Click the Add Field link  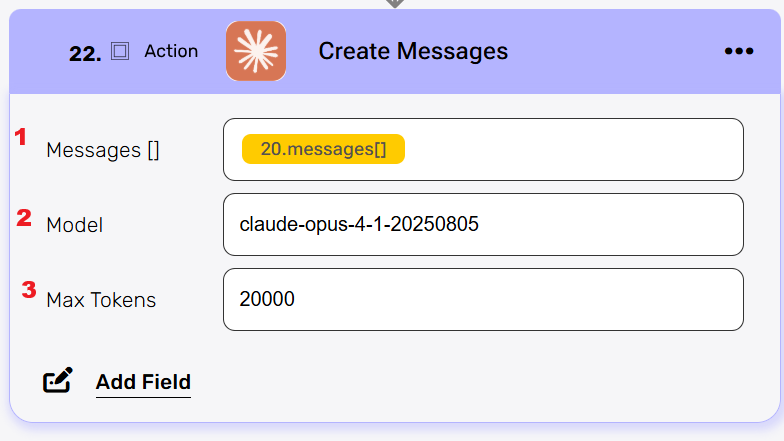143,381
